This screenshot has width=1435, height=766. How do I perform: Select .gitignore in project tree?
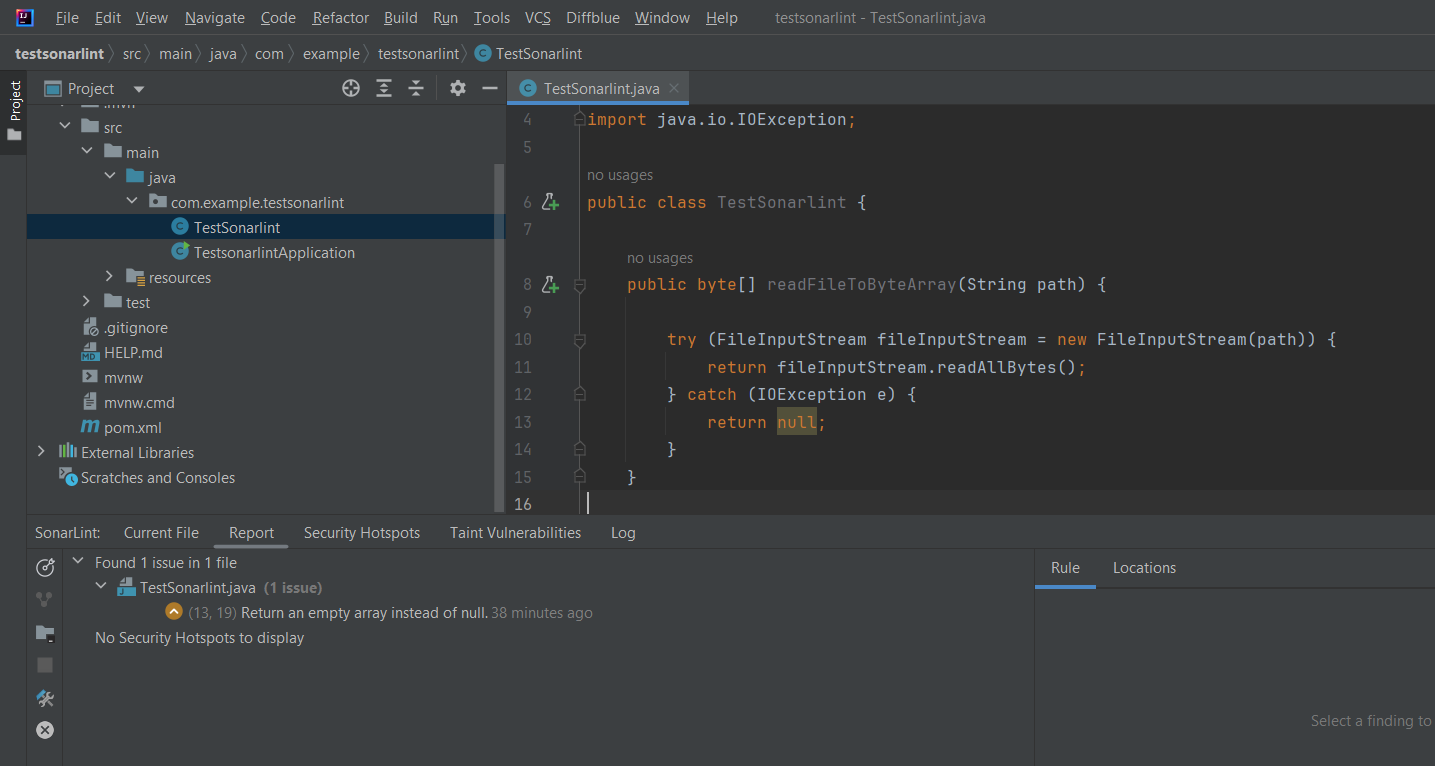pyautogui.click(x=136, y=328)
